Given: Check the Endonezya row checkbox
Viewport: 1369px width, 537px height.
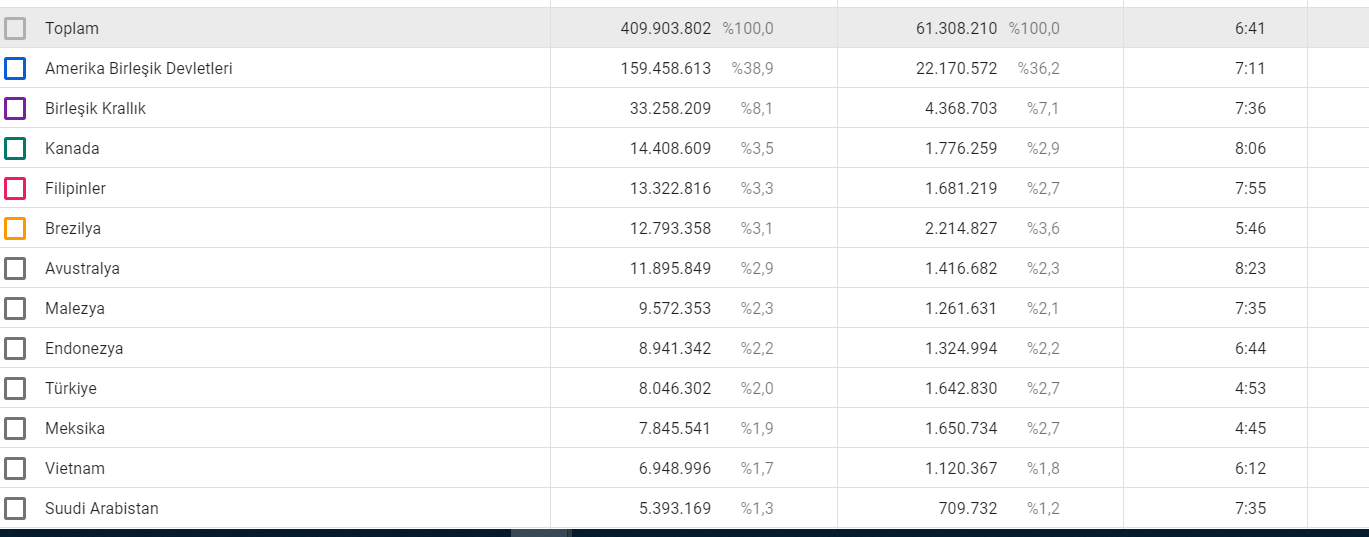Looking at the screenshot, I should tap(15, 348).
